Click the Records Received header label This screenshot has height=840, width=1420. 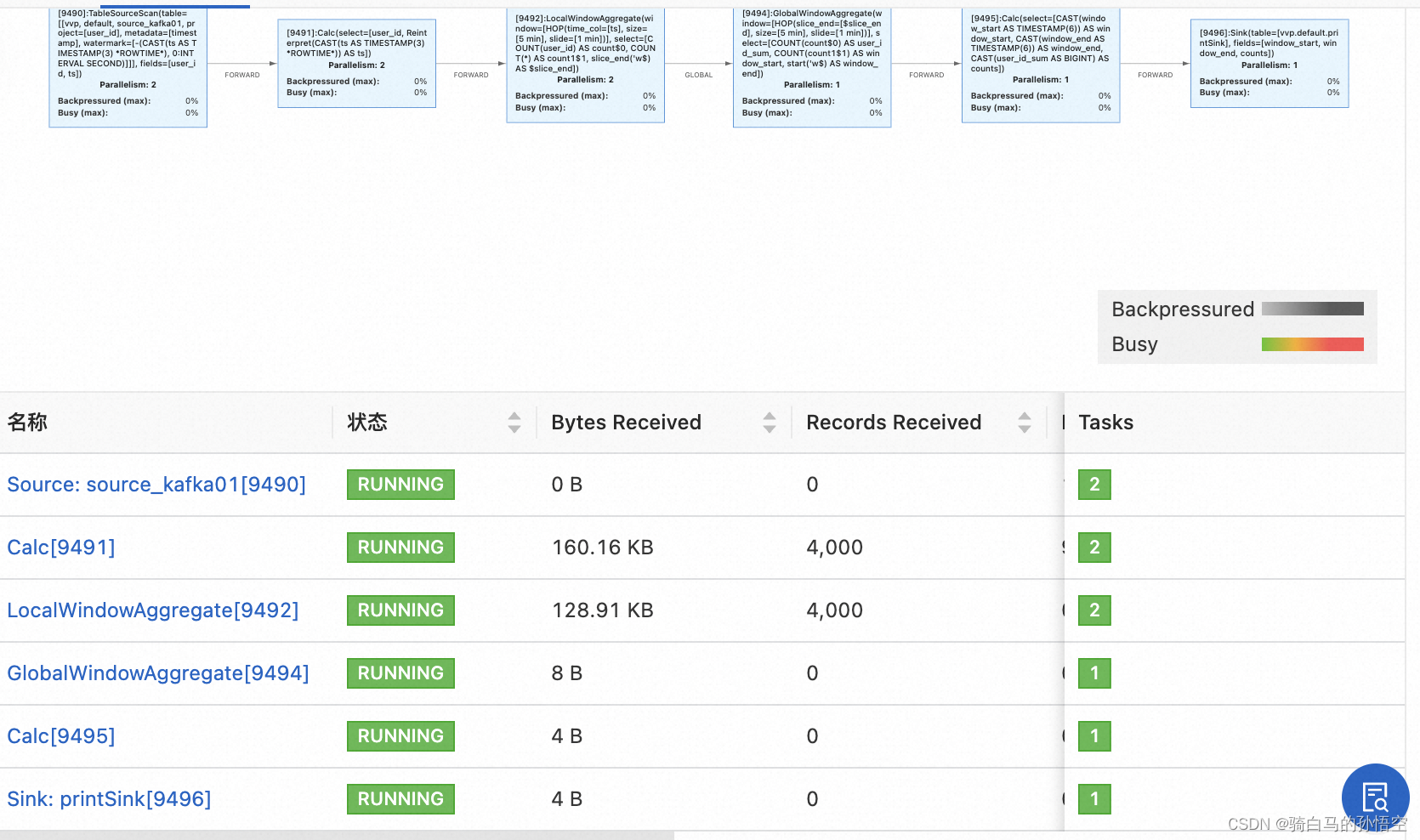coord(894,423)
